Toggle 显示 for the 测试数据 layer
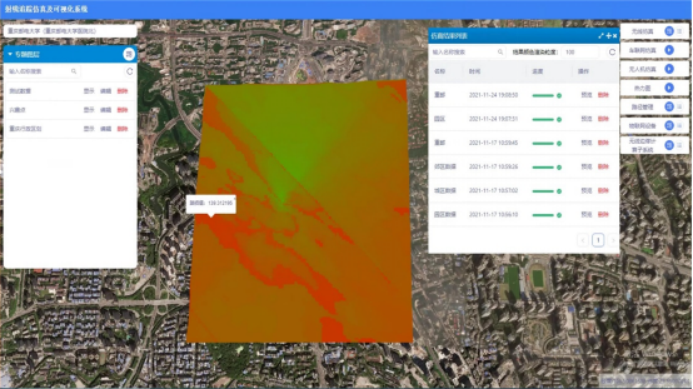 [89, 91]
